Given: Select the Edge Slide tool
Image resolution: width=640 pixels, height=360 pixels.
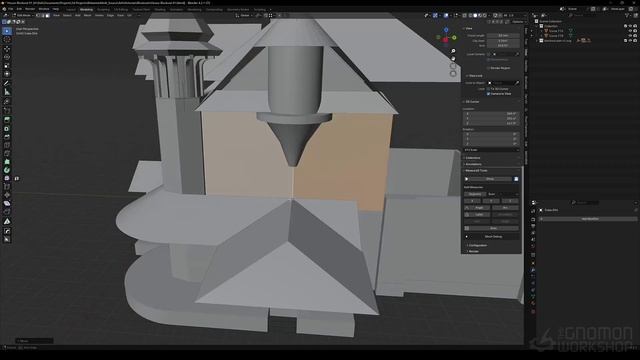Looking at the screenshot, I should [7, 187].
